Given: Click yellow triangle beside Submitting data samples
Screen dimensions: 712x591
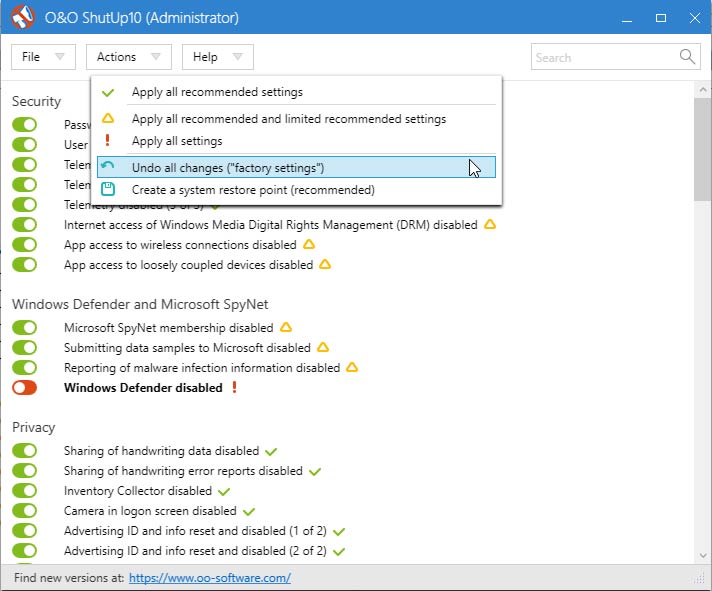Looking at the screenshot, I should coord(323,347).
